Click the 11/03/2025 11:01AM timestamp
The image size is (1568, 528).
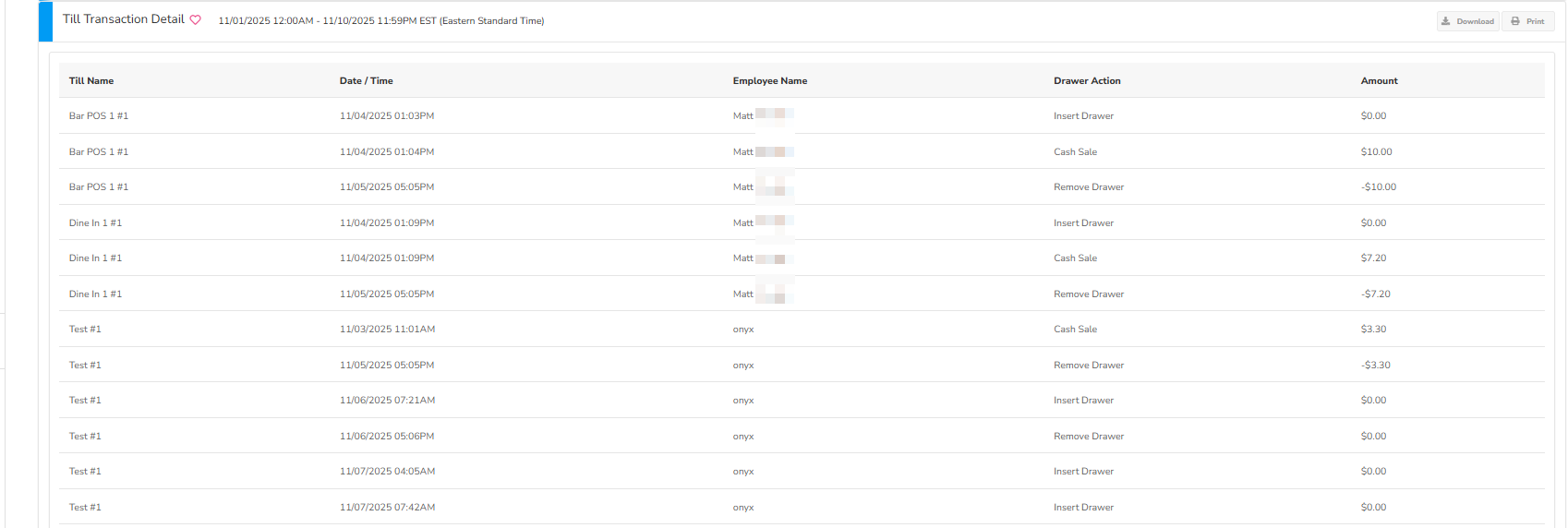(387, 330)
